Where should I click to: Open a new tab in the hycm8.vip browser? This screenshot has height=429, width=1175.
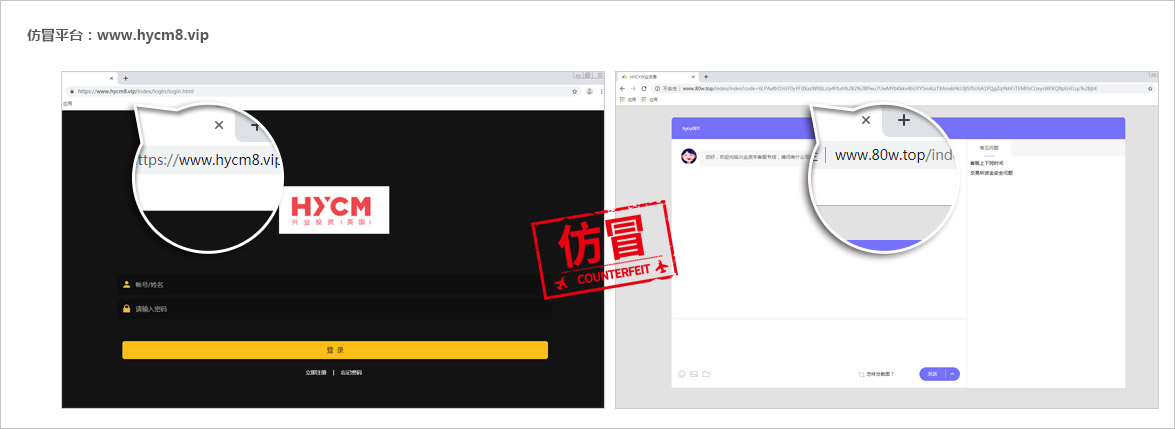pyautogui.click(x=125, y=77)
